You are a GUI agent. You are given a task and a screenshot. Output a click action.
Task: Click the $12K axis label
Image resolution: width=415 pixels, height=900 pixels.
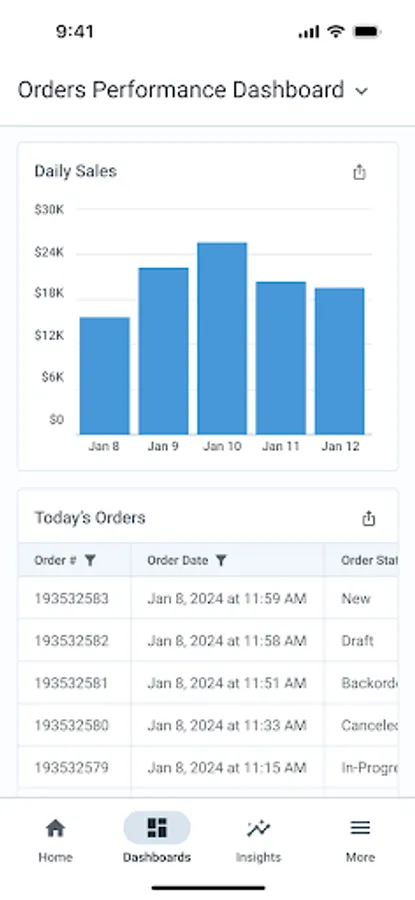49,335
